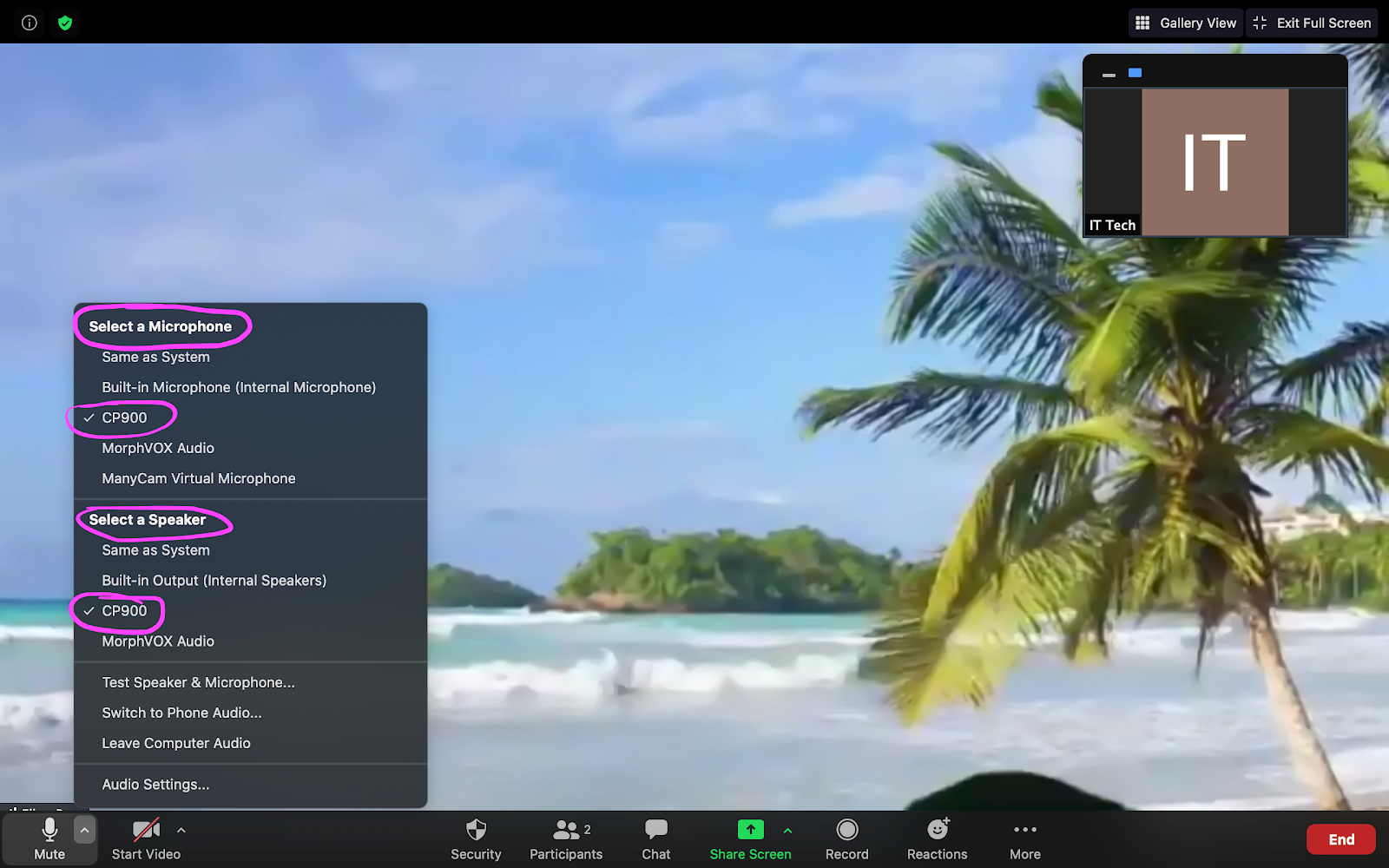Viewport: 1389px width, 868px height.
Task: Exit Full Screen mode
Action: (x=1313, y=23)
